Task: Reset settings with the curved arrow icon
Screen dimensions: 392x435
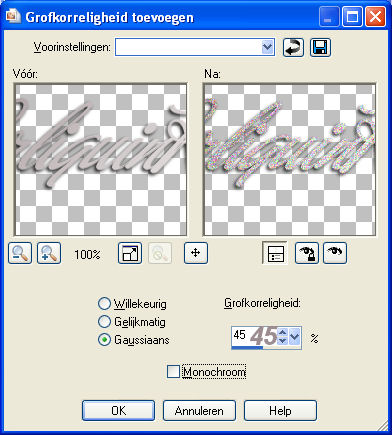Action: [293, 47]
